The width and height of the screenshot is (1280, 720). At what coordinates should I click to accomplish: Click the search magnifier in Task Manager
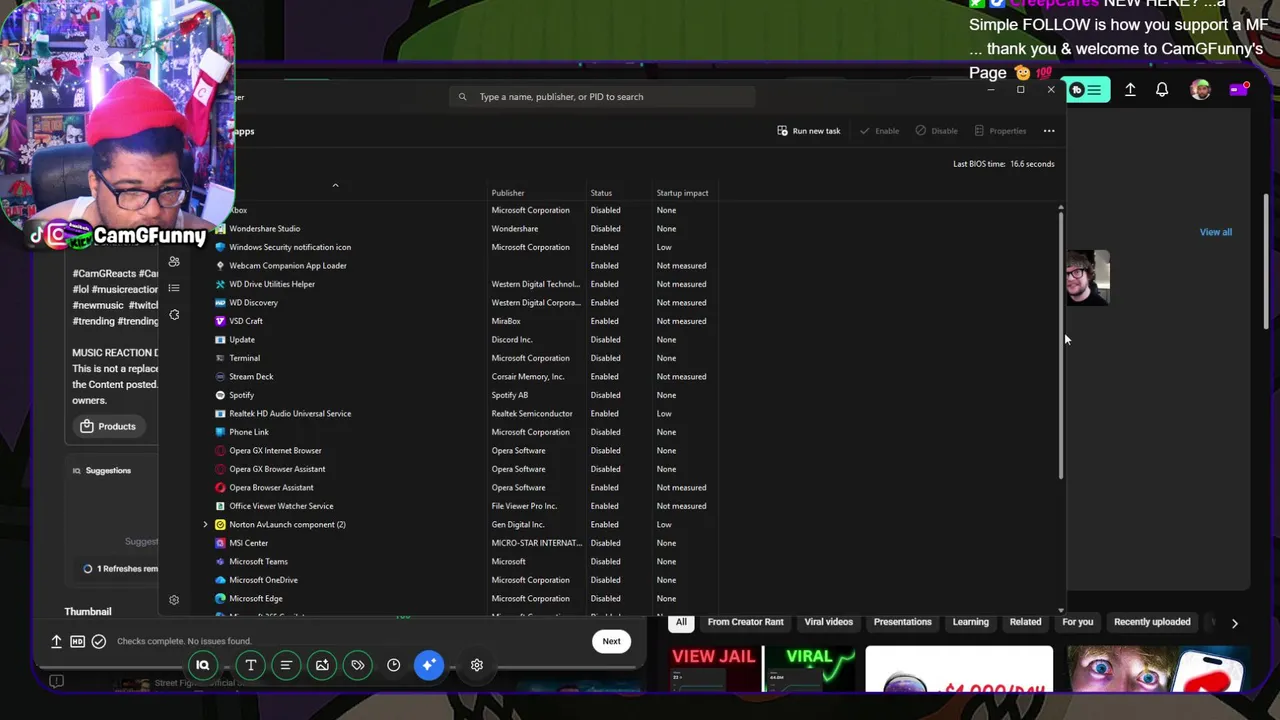click(462, 97)
